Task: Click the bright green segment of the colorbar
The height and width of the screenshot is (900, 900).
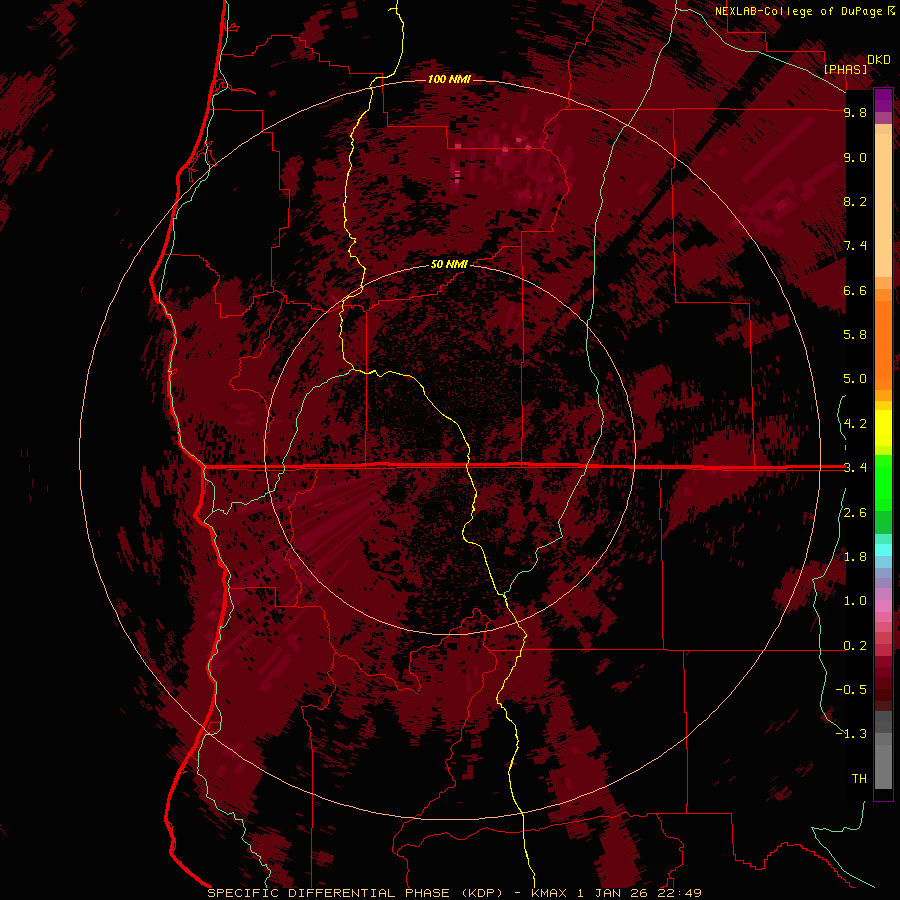Action: (883, 482)
